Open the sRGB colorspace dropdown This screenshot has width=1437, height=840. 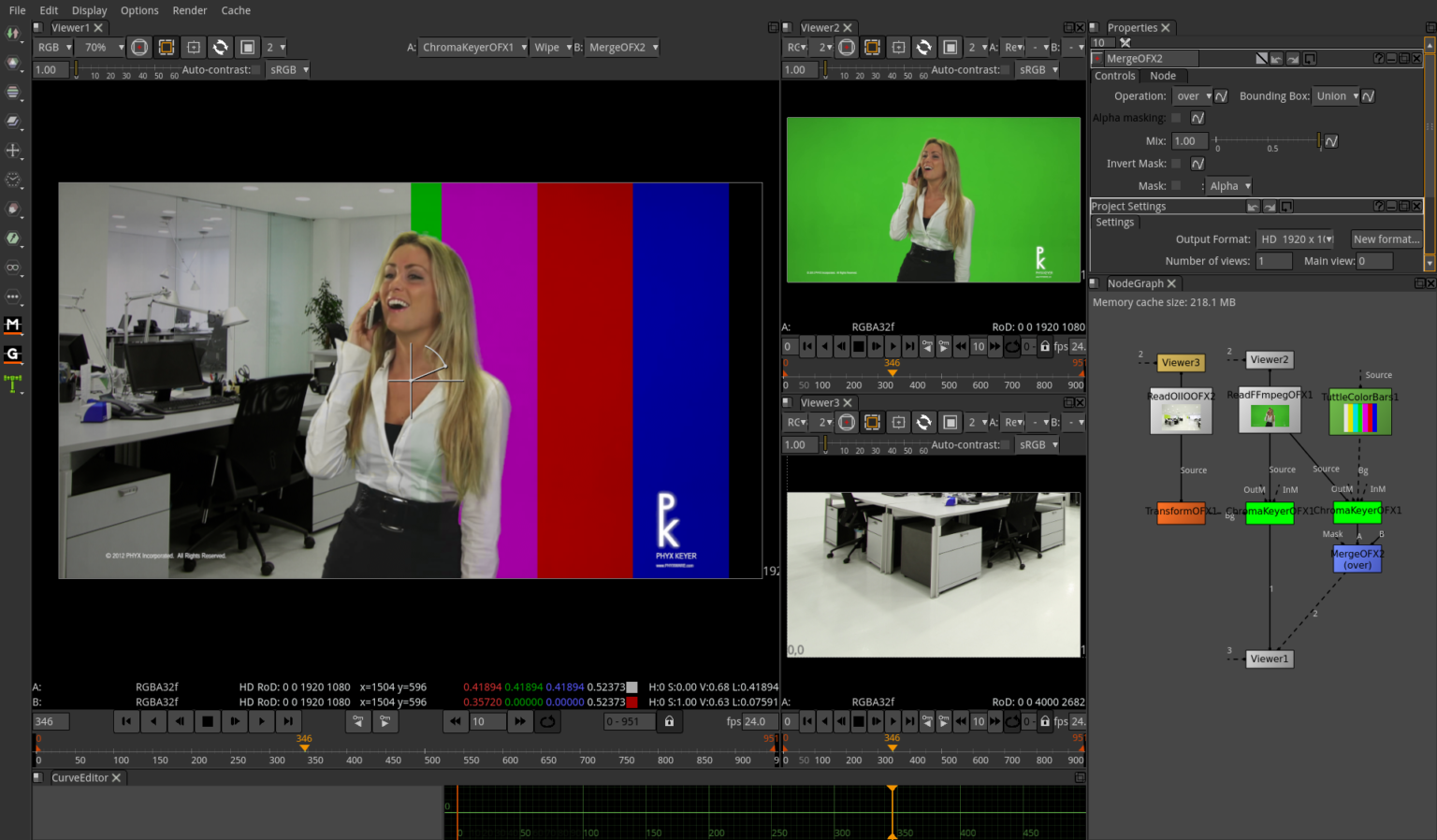(x=287, y=68)
